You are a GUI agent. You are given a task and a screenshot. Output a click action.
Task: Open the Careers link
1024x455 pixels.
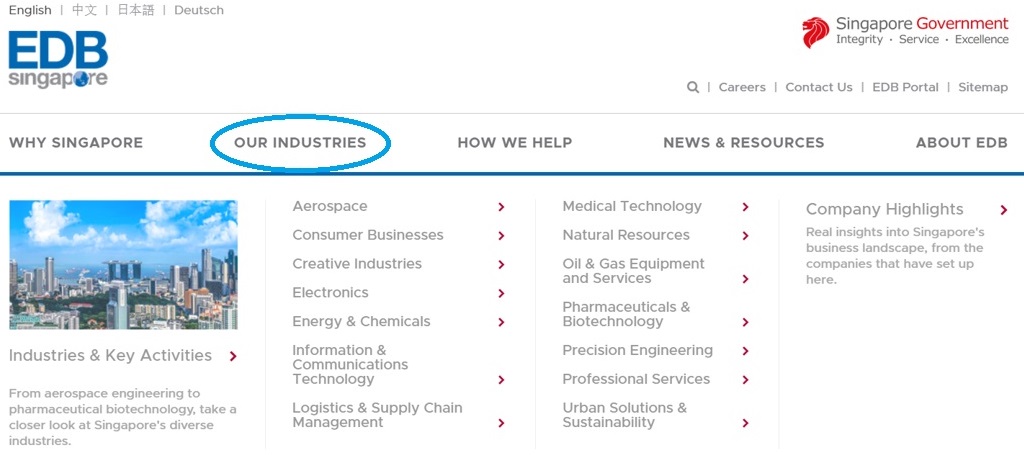742,87
